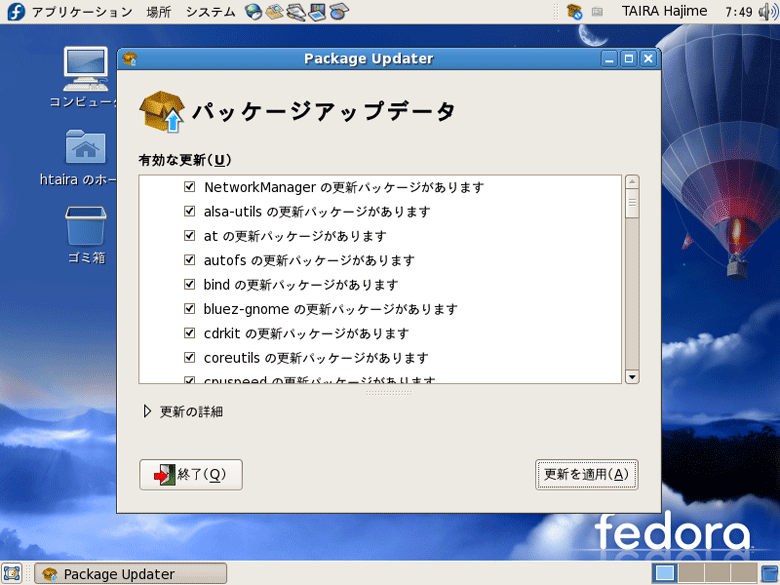Screen dimensions: 780x585
Task: Click the package update notification tray icon
Action: click(x=574, y=12)
